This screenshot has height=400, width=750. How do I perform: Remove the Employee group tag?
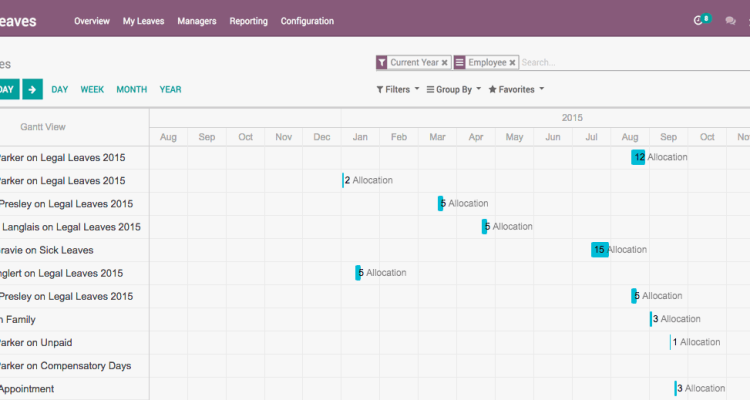[512, 63]
